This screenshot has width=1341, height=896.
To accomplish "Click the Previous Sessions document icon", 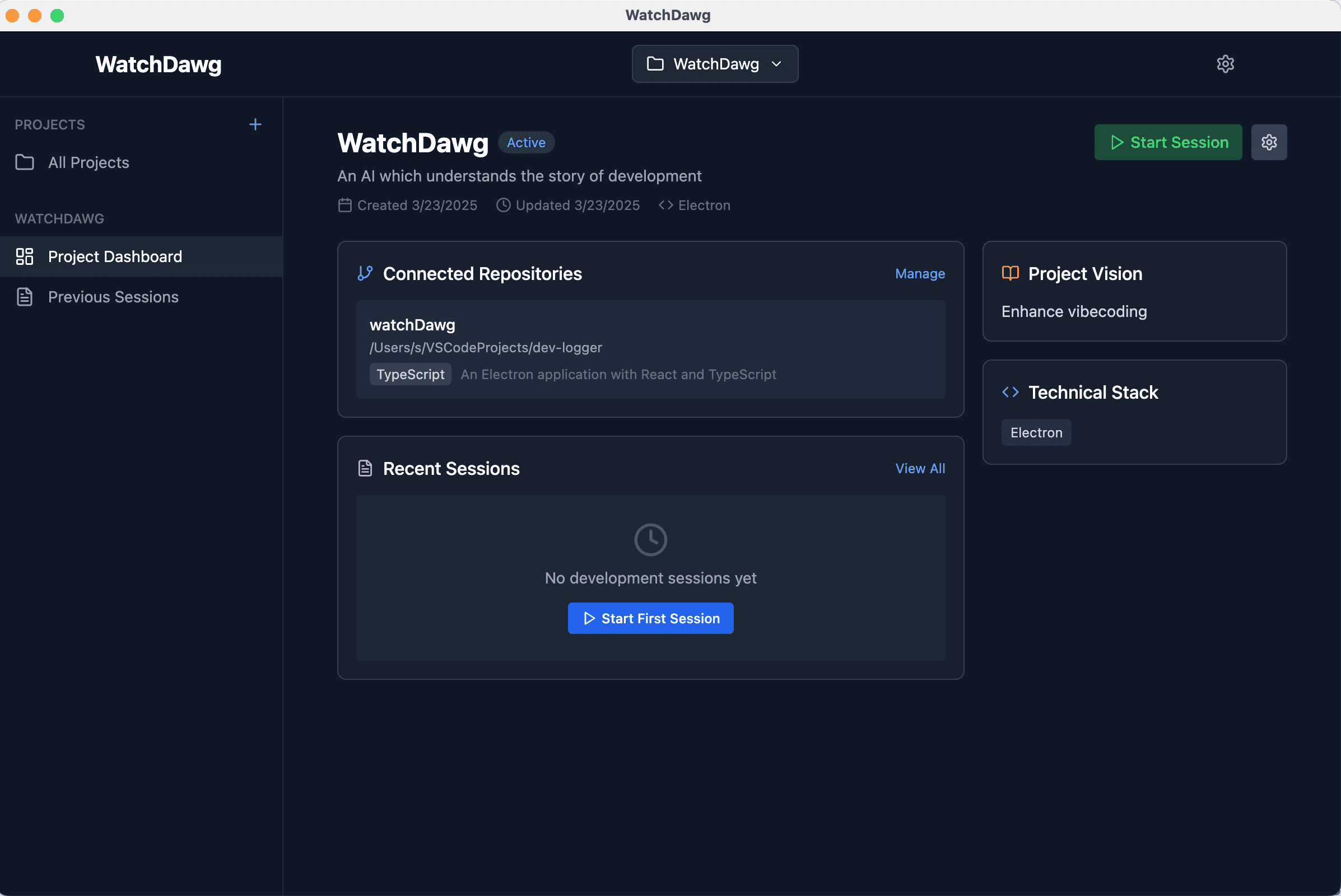I will (x=25, y=297).
